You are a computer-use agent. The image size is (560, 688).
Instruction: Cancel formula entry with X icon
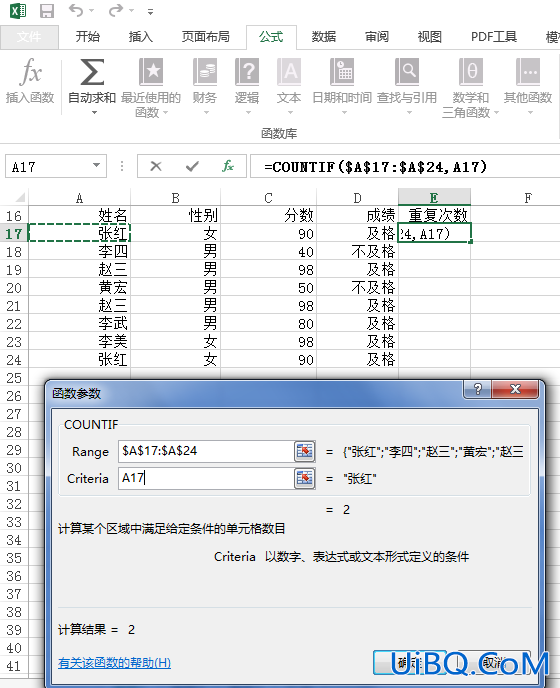point(156,166)
